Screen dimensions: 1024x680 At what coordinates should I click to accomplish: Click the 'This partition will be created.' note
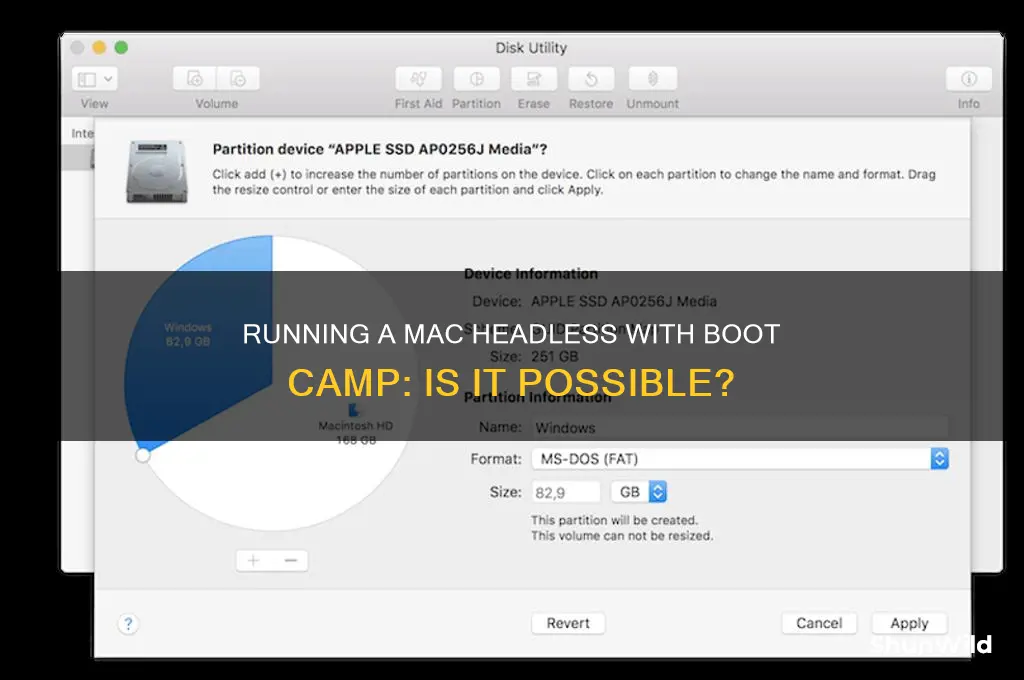pos(614,520)
